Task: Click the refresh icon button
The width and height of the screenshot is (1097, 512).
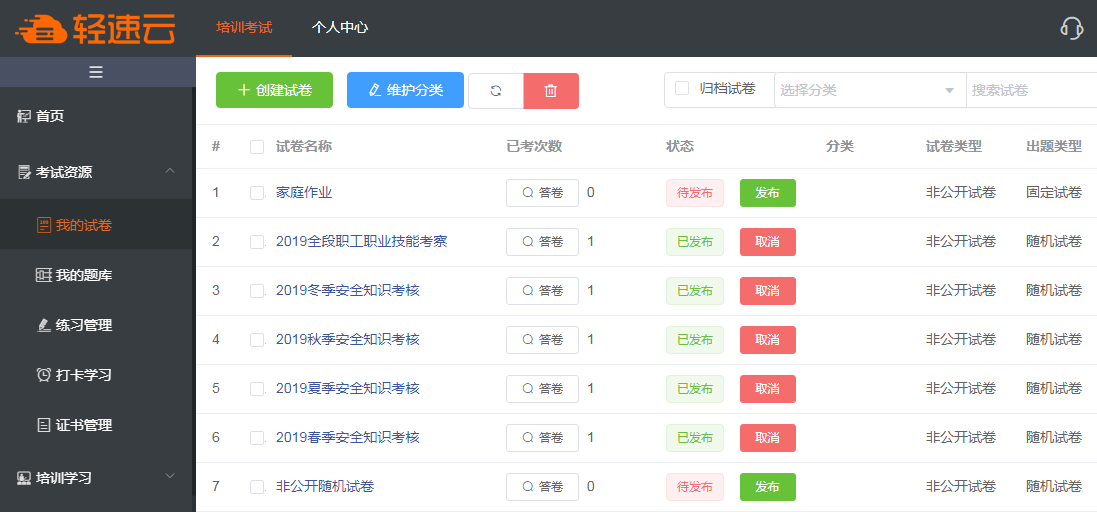Action: click(x=496, y=91)
